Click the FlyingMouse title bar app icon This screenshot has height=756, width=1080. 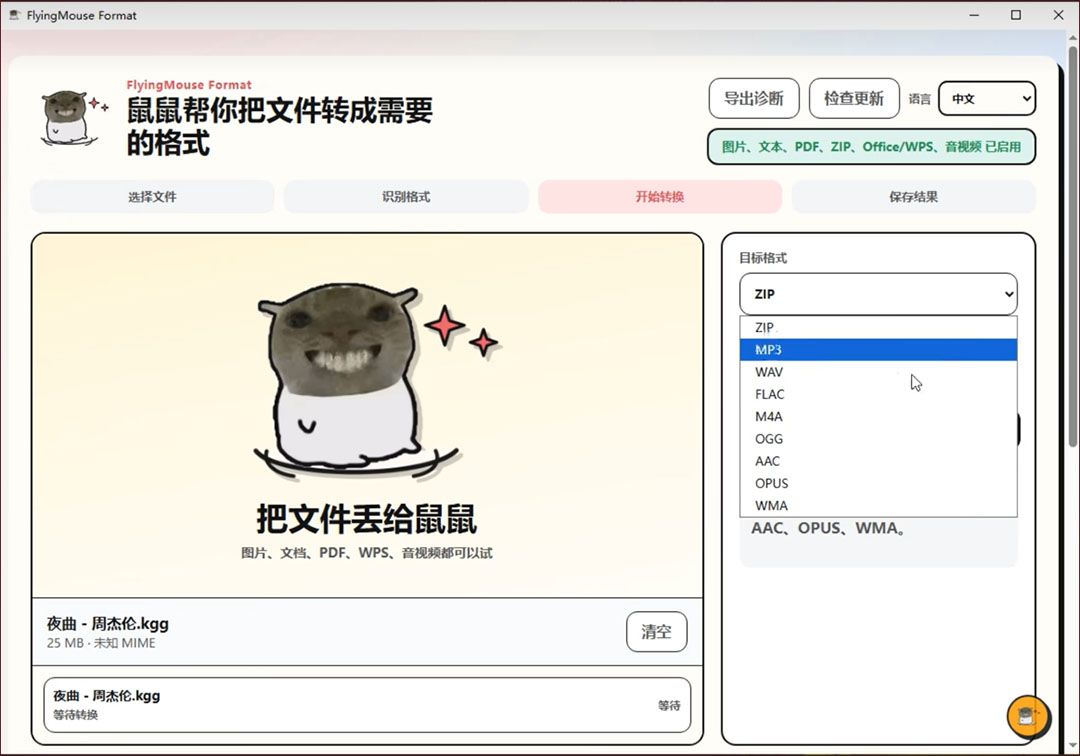[14, 15]
